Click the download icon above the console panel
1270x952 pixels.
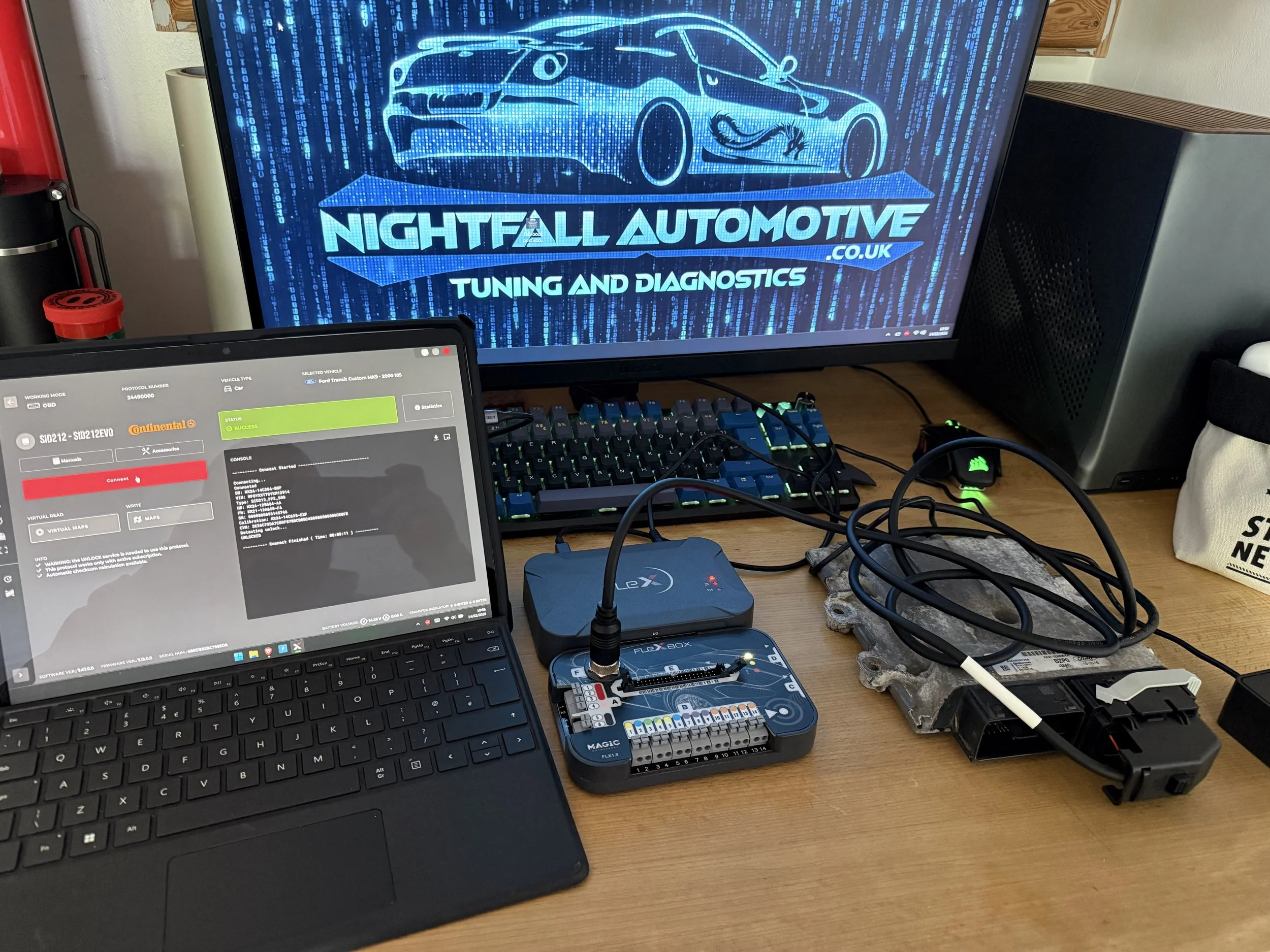(436, 438)
